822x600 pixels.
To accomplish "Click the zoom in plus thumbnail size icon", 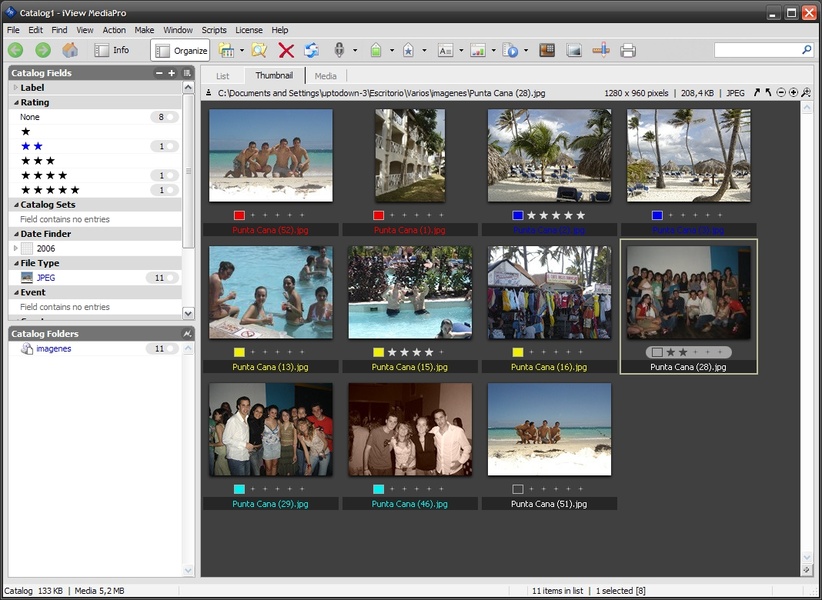I will [x=793, y=93].
